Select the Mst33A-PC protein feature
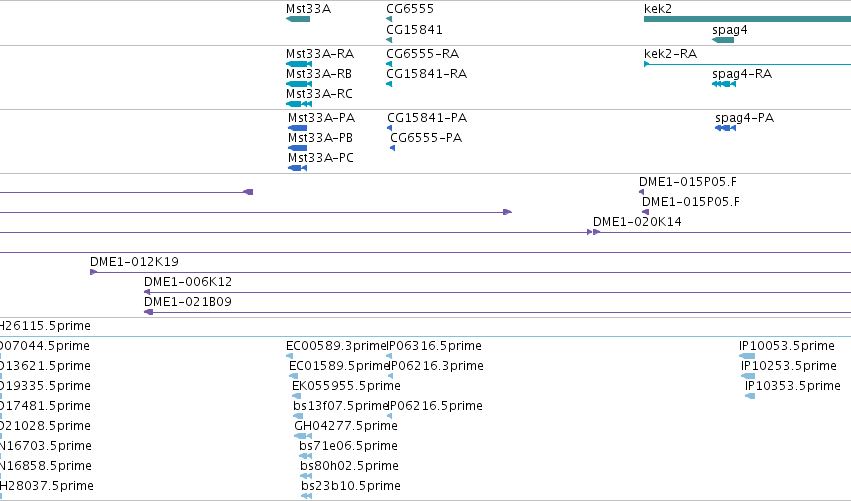Viewport: 851px width, 501px height. [297, 168]
